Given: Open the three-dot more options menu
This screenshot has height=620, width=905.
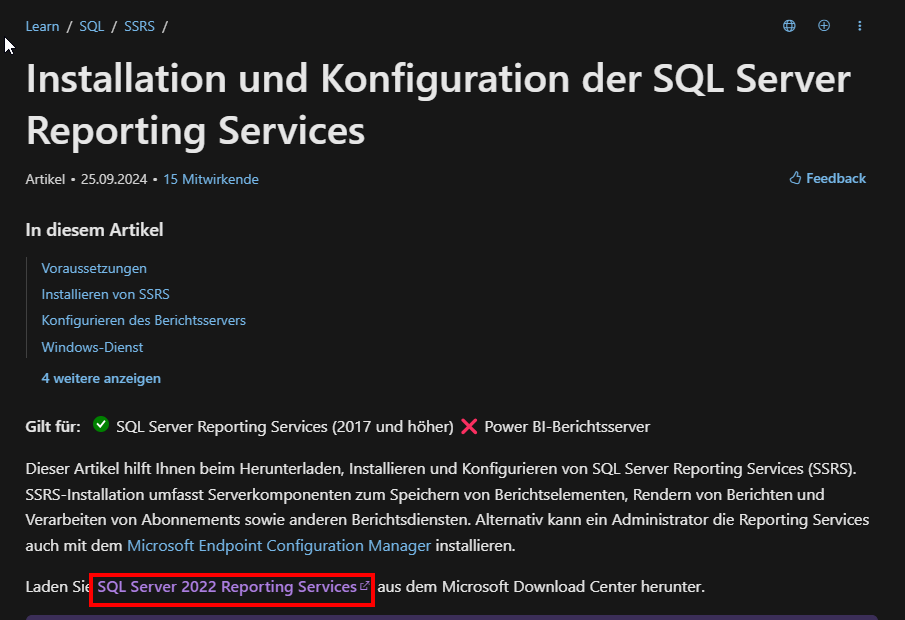Looking at the screenshot, I should coord(859,26).
